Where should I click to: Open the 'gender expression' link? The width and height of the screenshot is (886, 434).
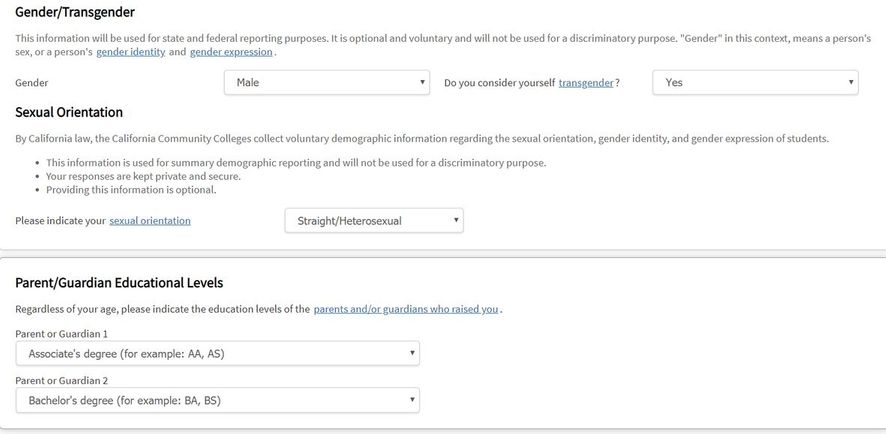tap(231, 52)
